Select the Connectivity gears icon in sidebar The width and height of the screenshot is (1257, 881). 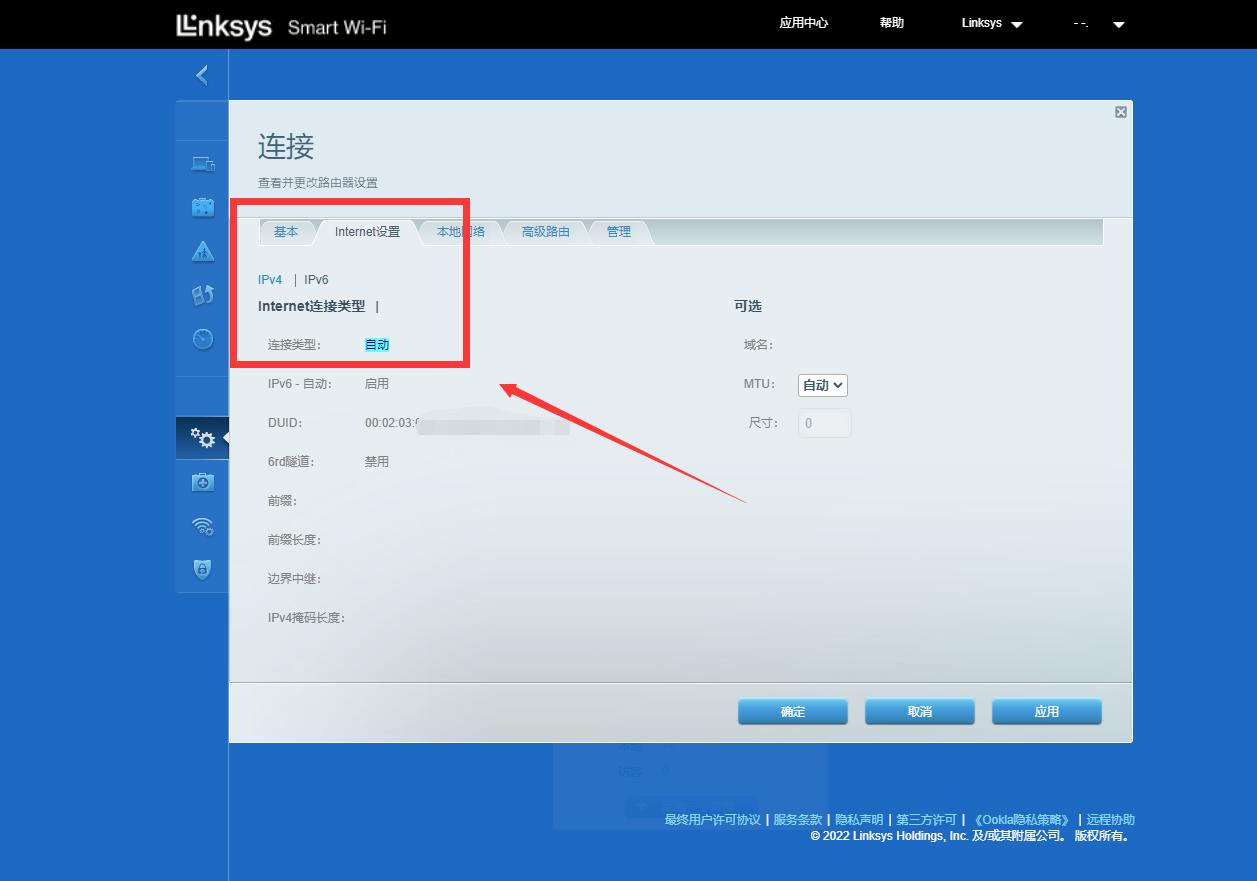(x=202, y=437)
